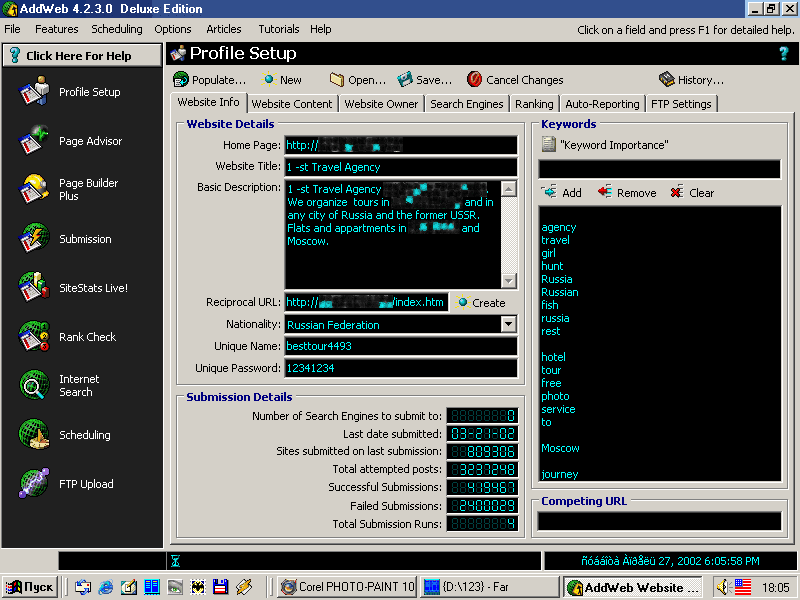View the profile History
The height and width of the screenshot is (600, 800).
click(x=691, y=80)
